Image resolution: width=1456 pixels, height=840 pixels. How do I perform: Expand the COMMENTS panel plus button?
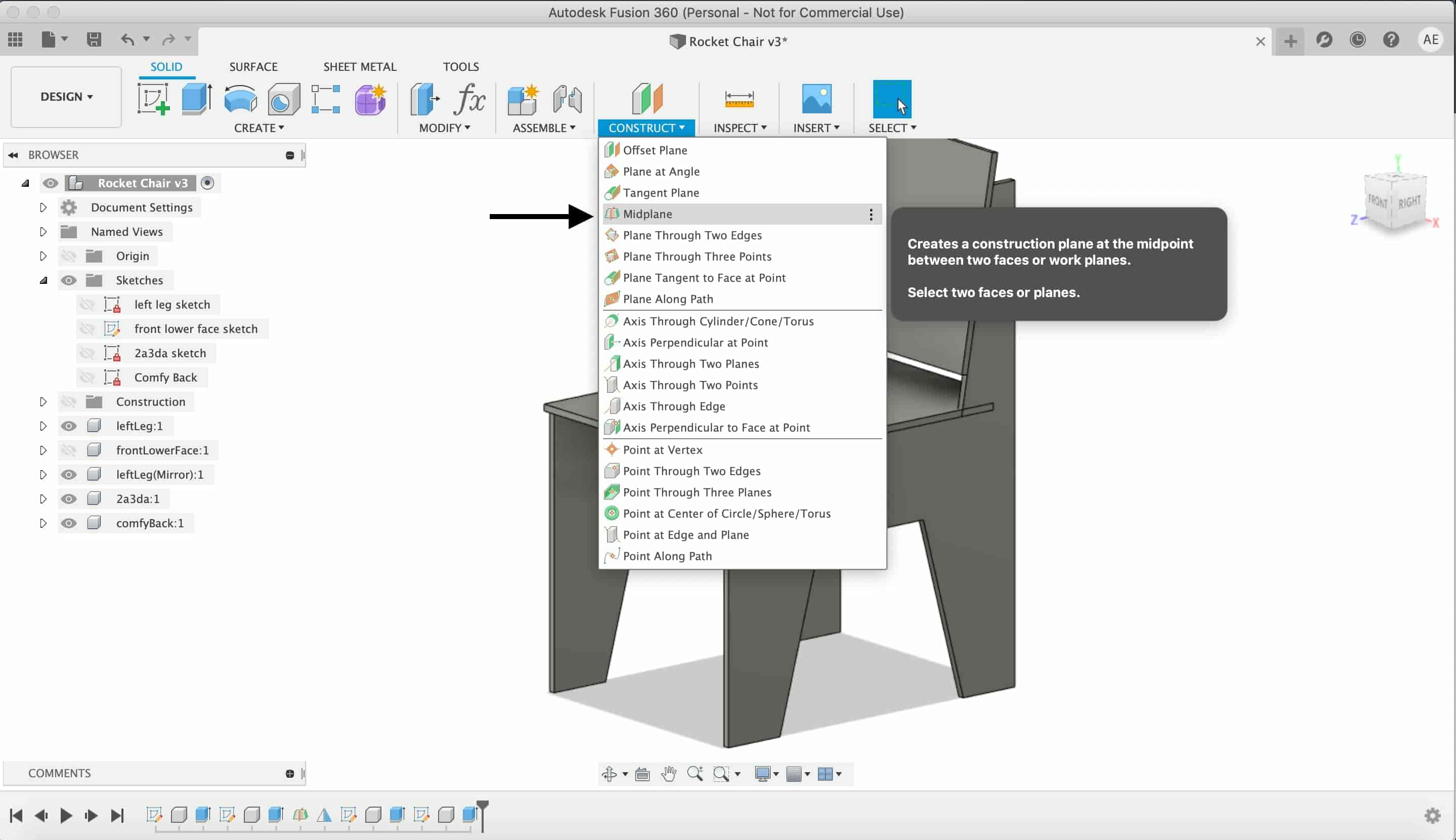pyautogui.click(x=289, y=774)
